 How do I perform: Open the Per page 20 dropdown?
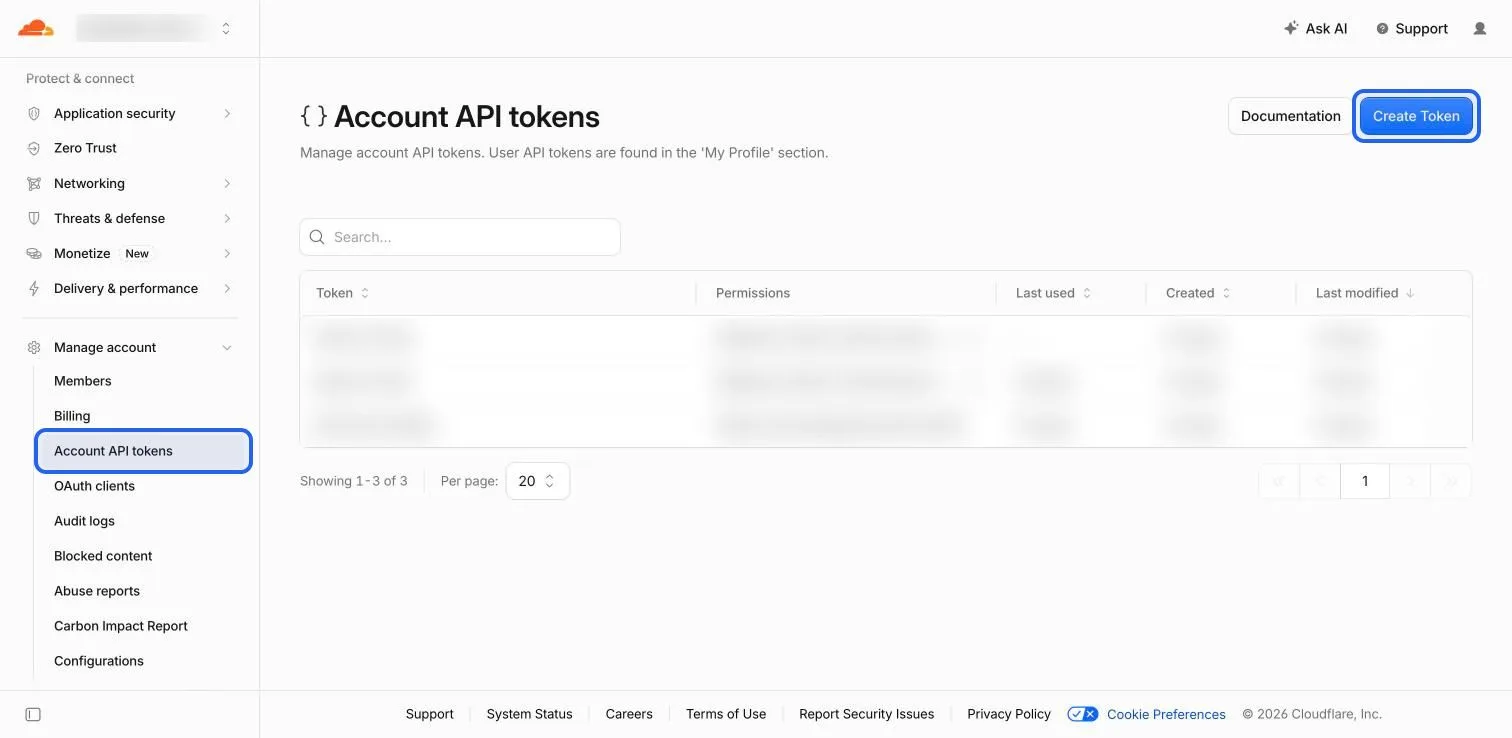(538, 481)
